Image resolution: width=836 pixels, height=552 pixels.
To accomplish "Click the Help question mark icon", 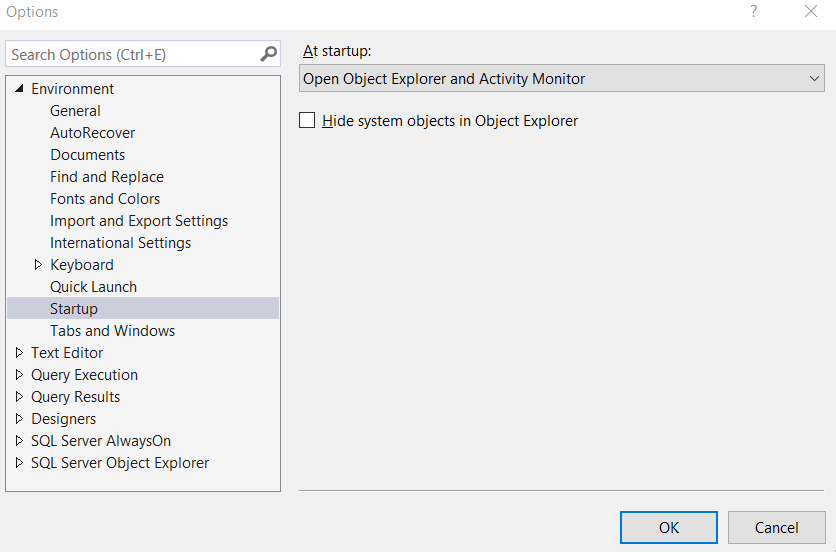I will (754, 12).
